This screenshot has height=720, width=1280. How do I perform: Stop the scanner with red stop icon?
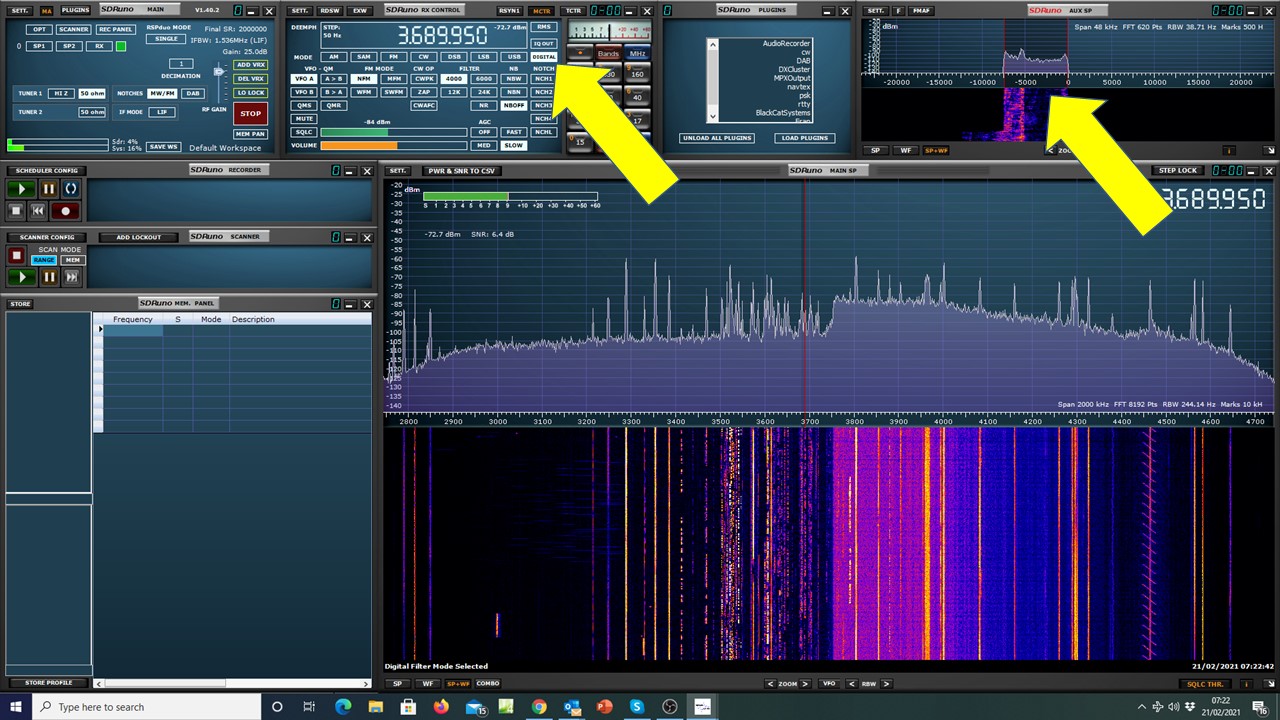coord(16,256)
